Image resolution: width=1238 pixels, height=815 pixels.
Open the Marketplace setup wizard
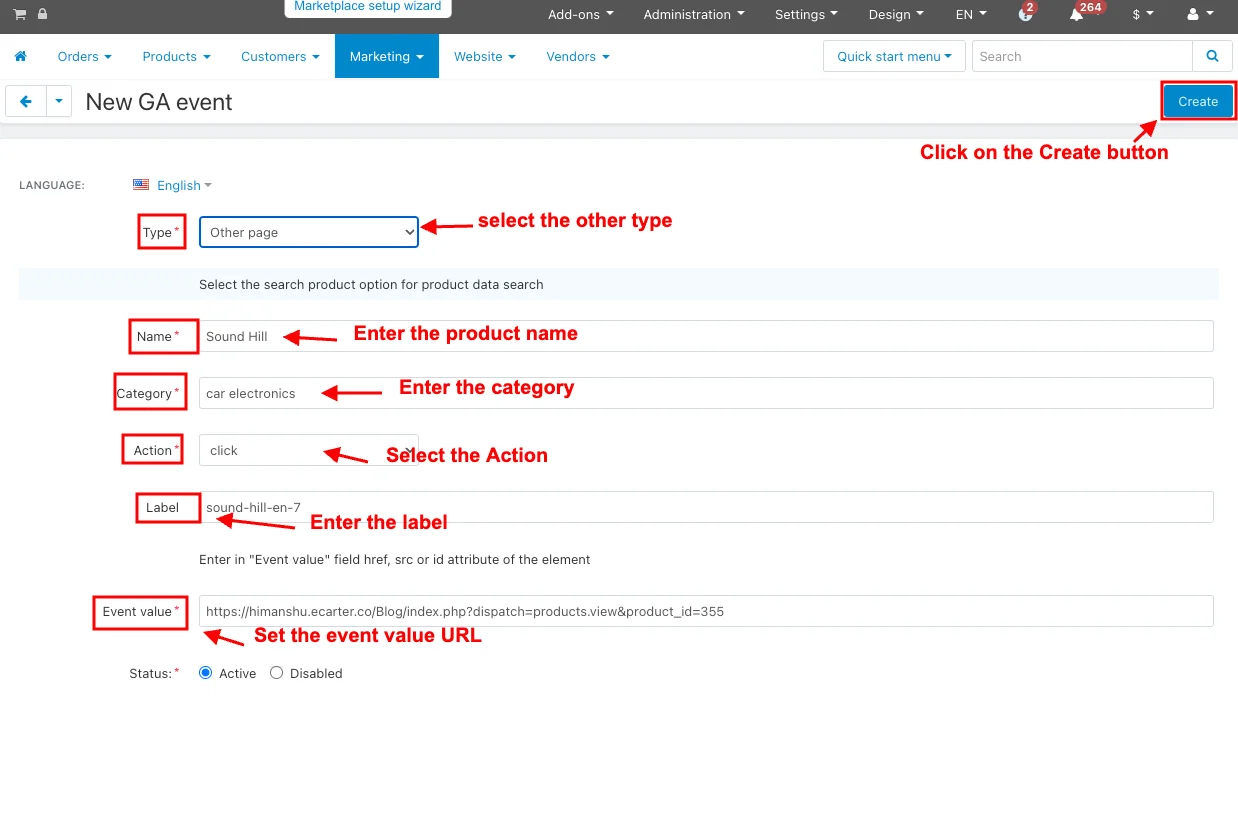[367, 7]
